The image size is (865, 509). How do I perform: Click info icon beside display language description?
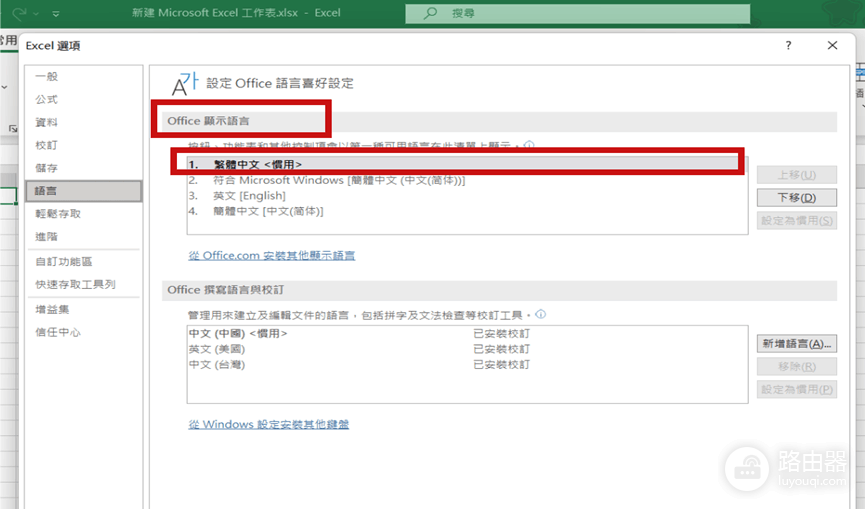click(529, 145)
